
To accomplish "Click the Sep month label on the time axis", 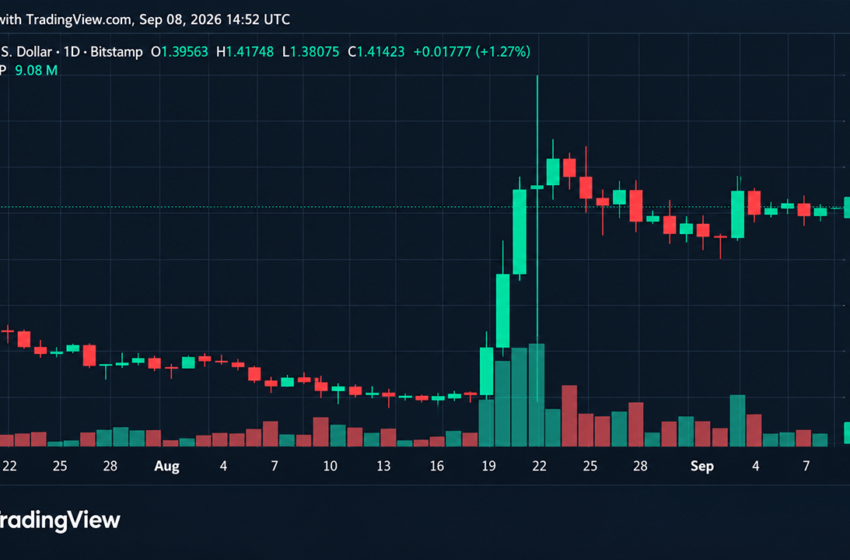I will pos(702,466).
